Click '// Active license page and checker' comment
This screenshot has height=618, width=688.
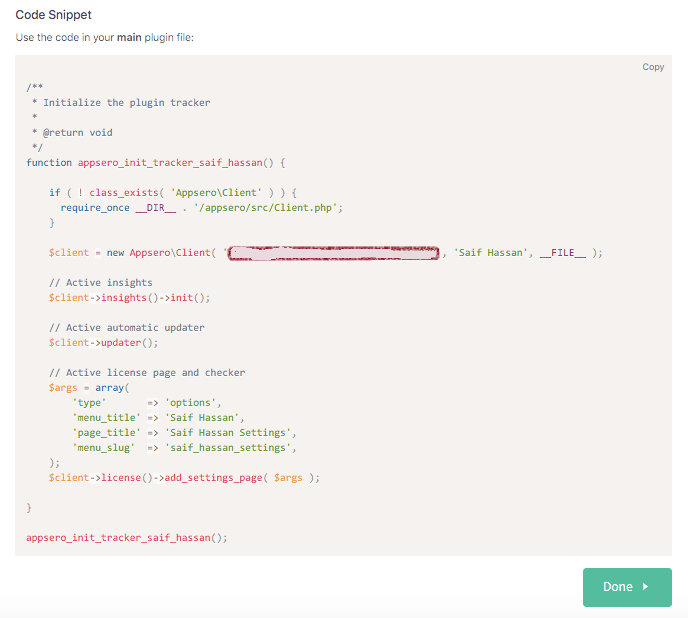(147, 373)
